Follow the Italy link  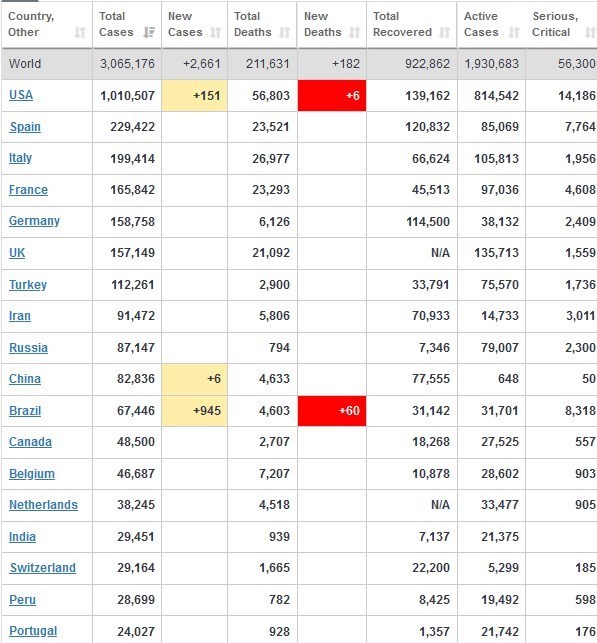pyautogui.click(x=20, y=158)
